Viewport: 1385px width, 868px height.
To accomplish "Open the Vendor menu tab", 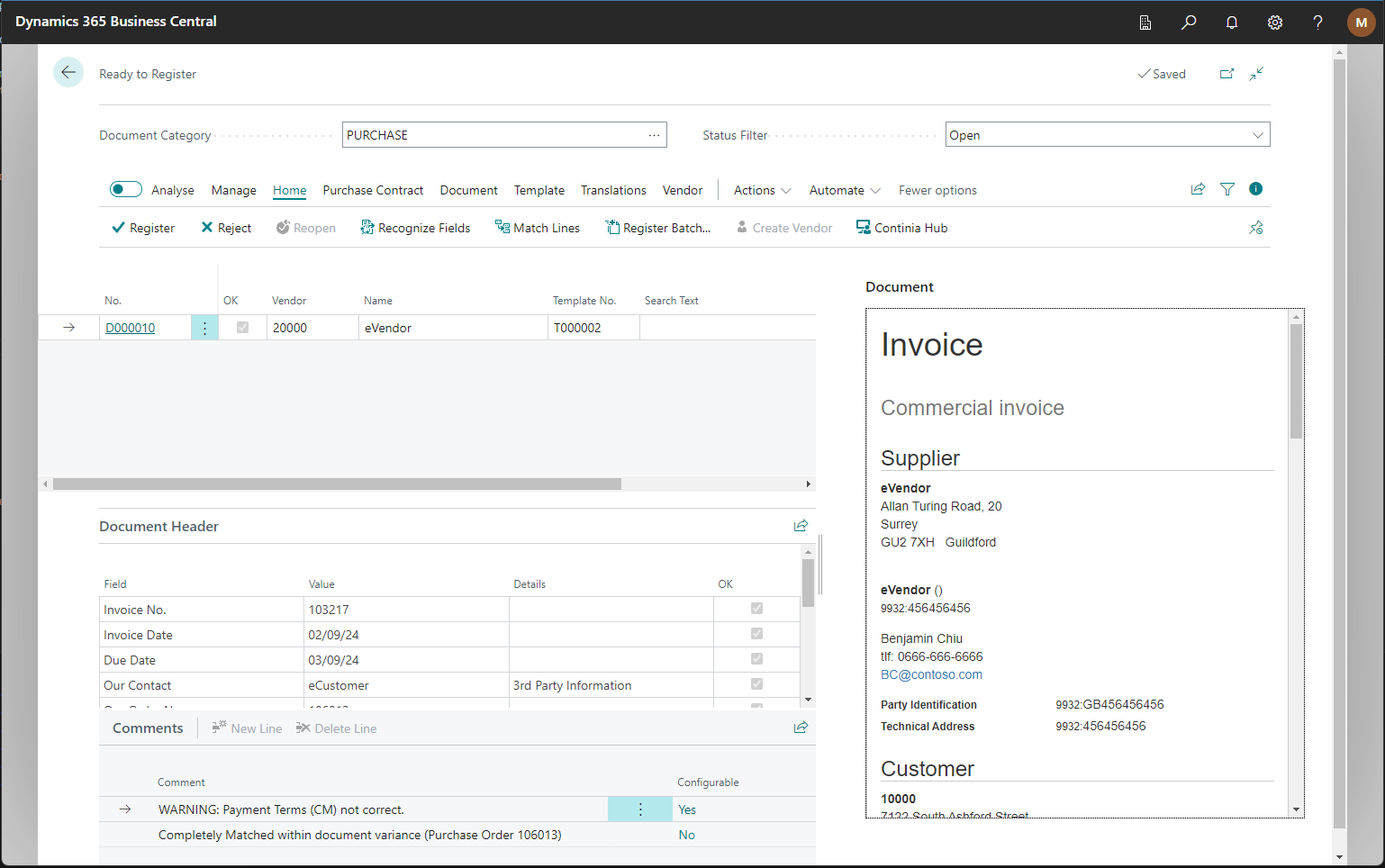I will [x=682, y=190].
